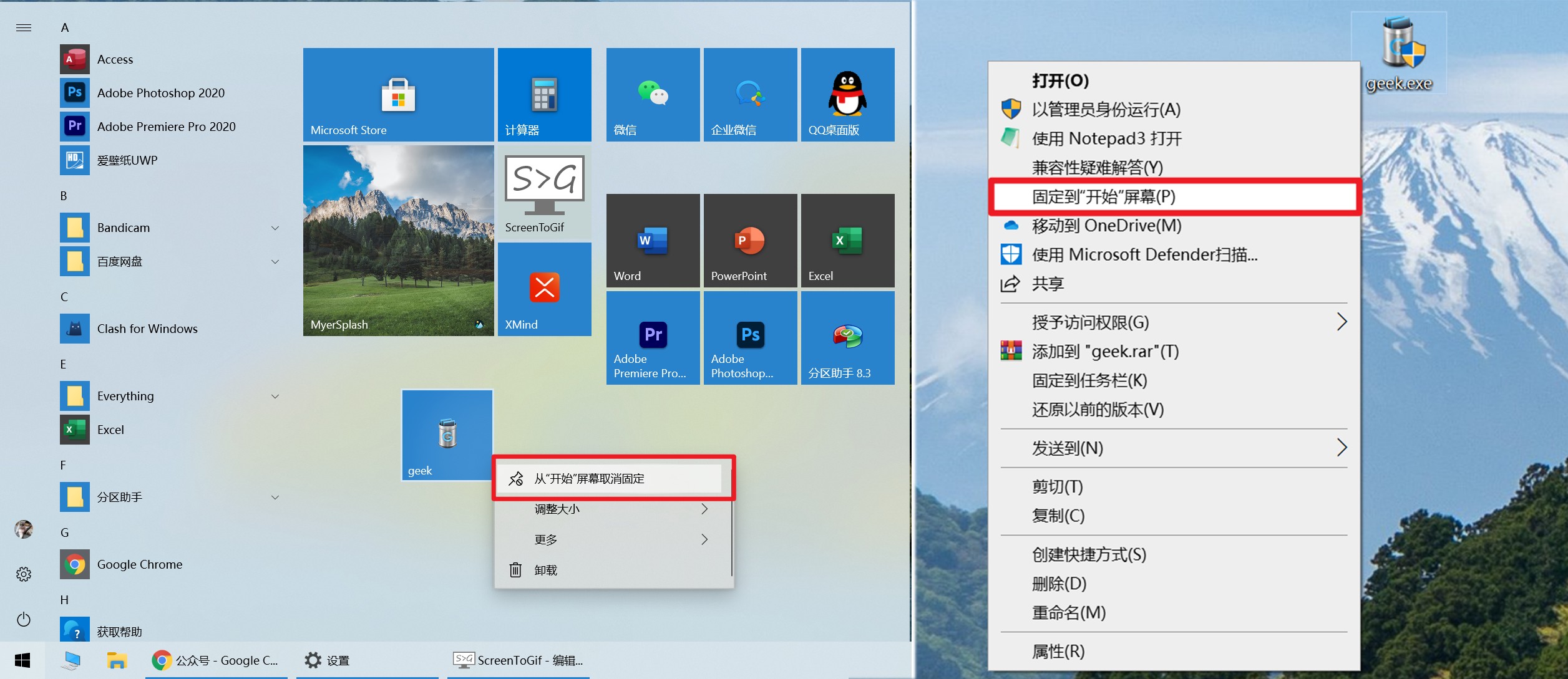Viewport: 1568px width, 679px height.
Task: Select 兼容性疑难解答(Y)
Action: (x=1174, y=167)
